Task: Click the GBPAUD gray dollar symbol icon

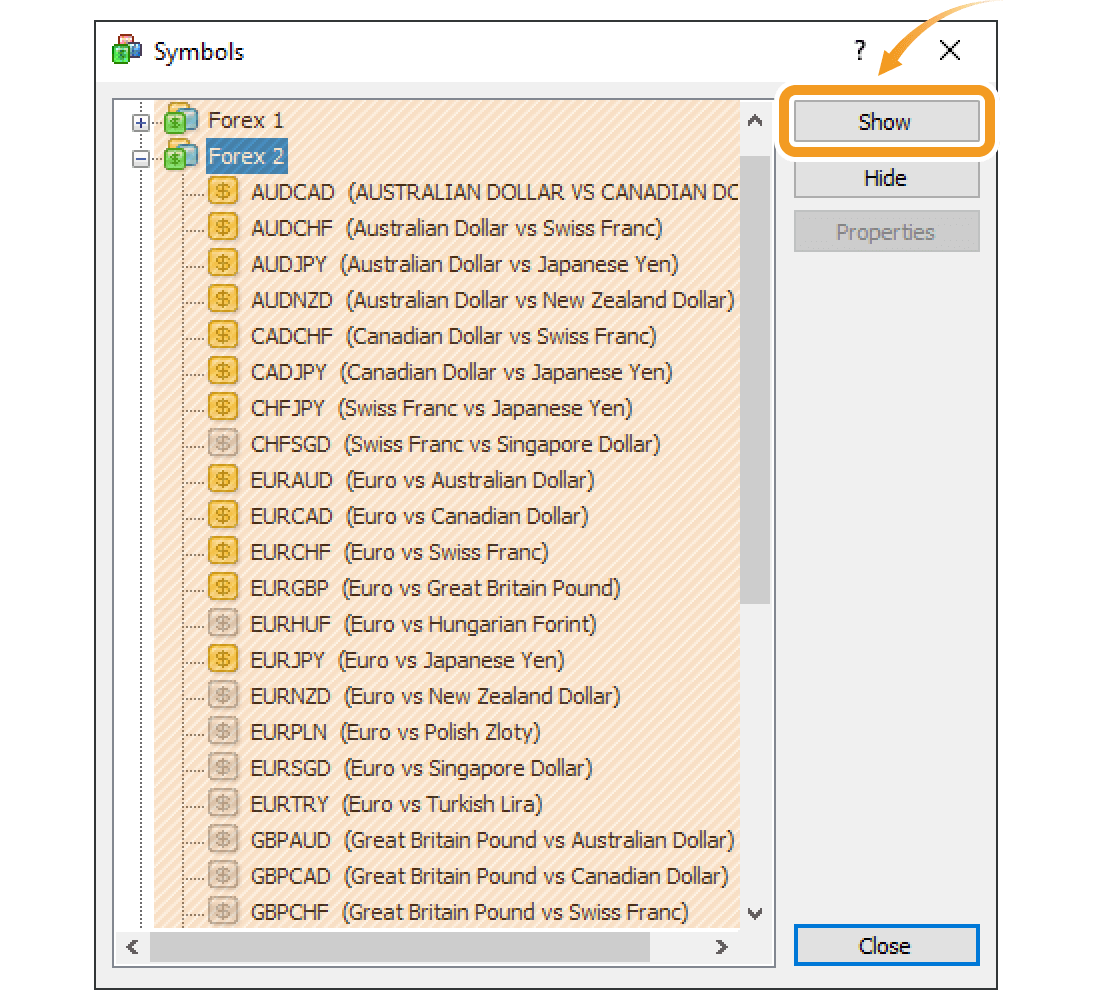Action: (x=223, y=839)
